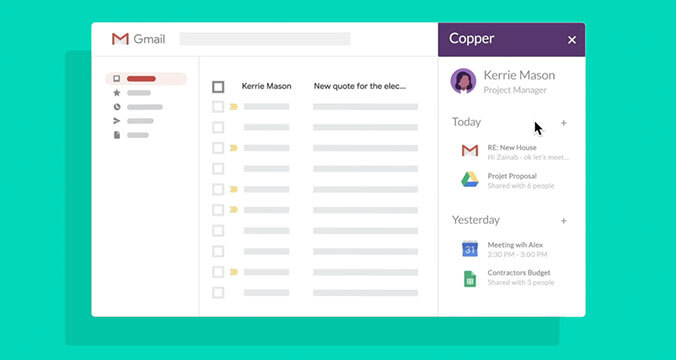Open email from Kerrie Mason

pyautogui.click(x=266, y=86)
